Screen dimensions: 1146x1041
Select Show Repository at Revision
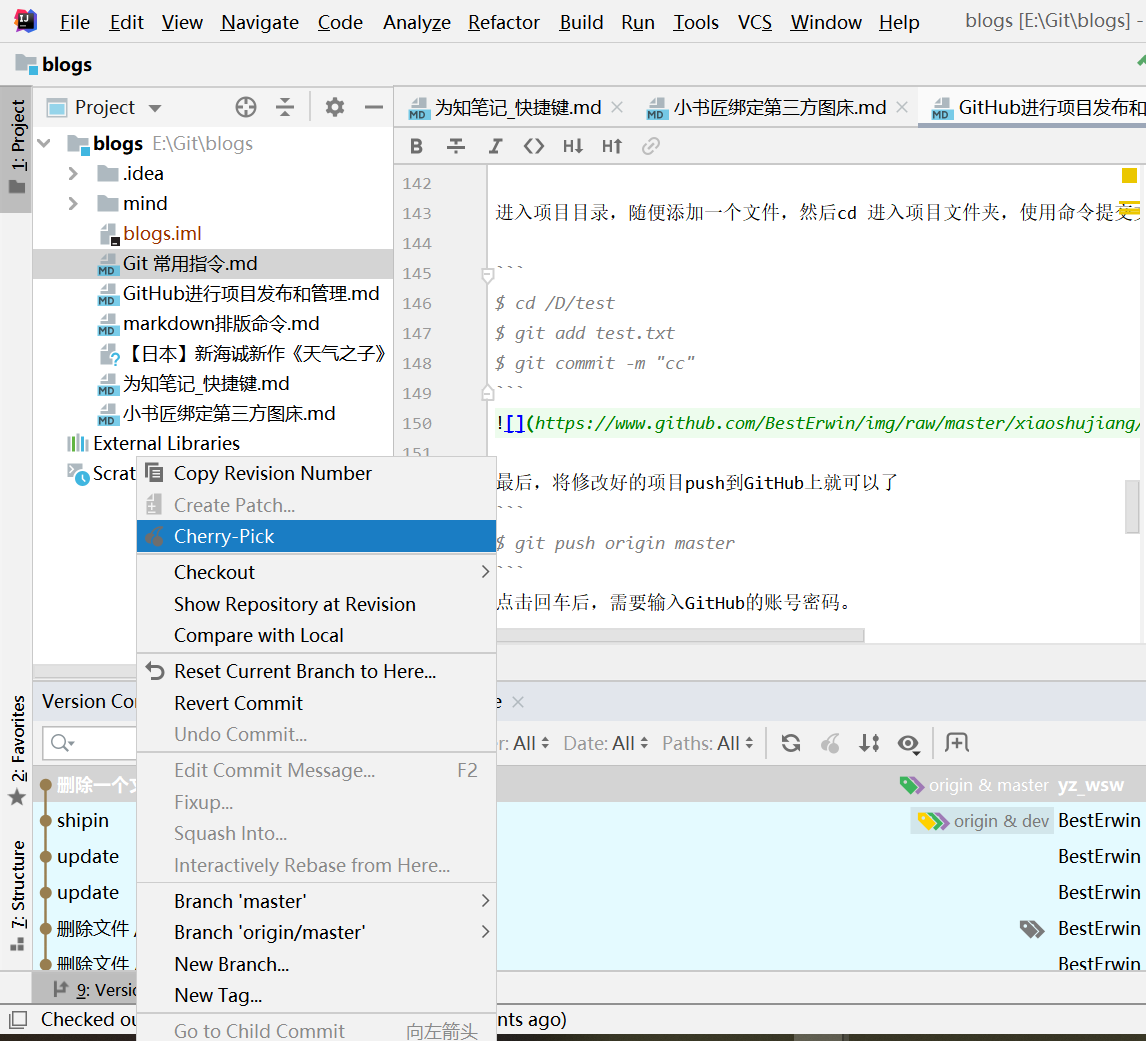pos(316,605)
